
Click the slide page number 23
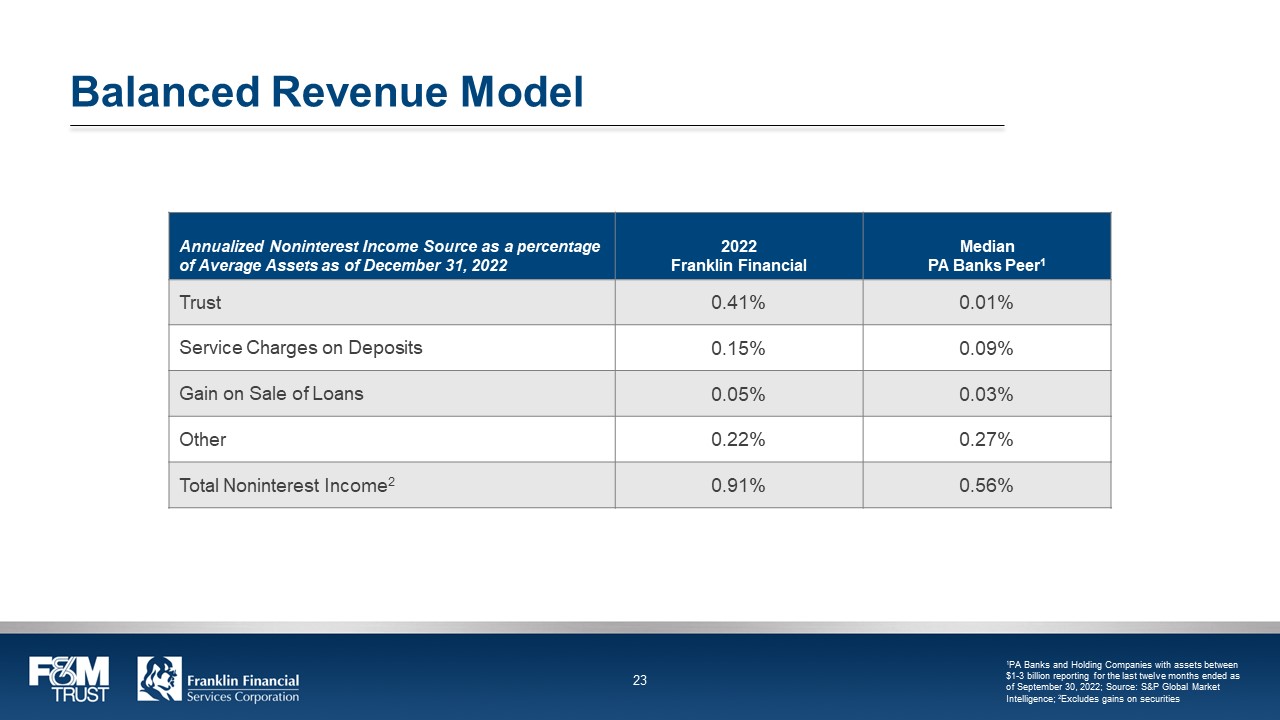[x=640, y=681]
